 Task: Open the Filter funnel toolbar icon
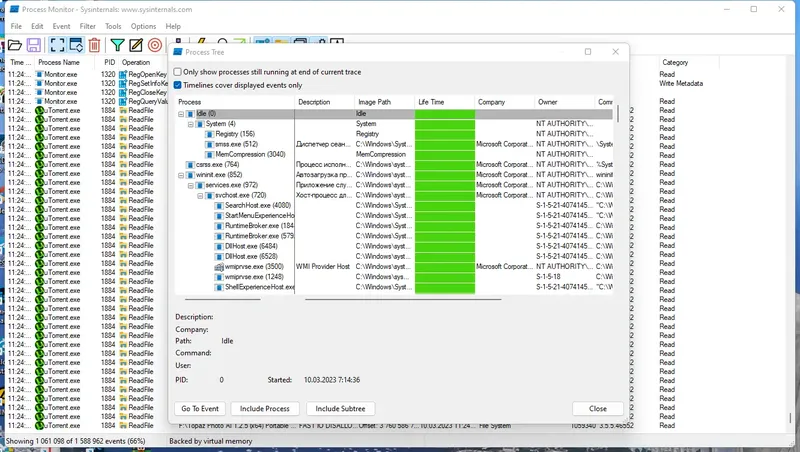pyautogui.click(x=117, y=45)
